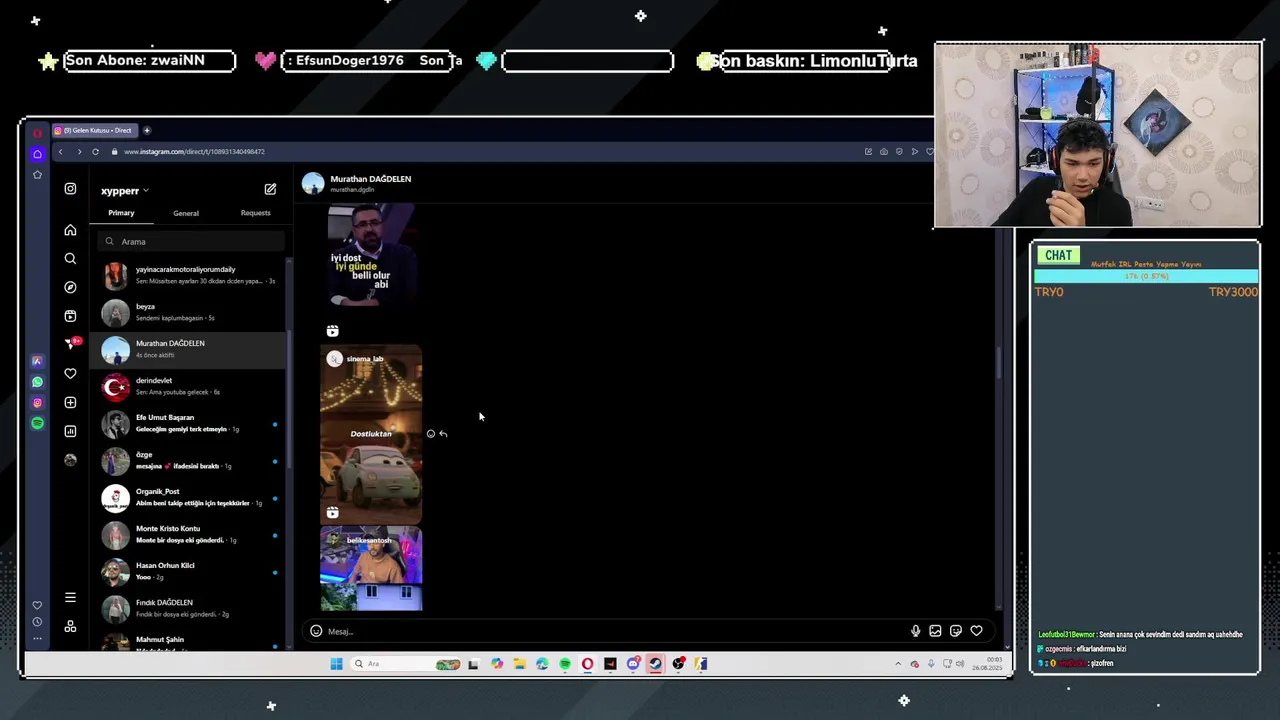
Task: Reply to the sinema_lab reel message
Action: point(443,434)
